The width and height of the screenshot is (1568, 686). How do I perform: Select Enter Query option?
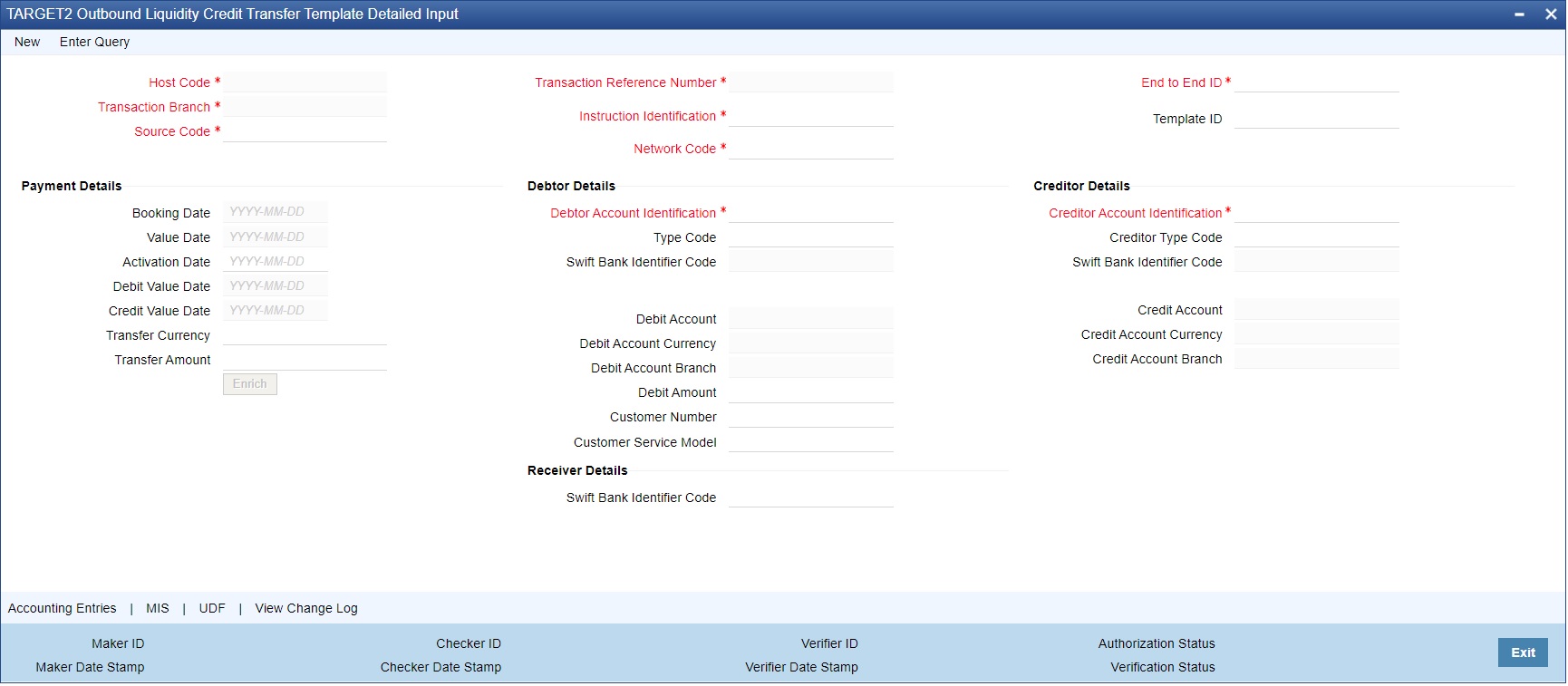pos(94,42)
